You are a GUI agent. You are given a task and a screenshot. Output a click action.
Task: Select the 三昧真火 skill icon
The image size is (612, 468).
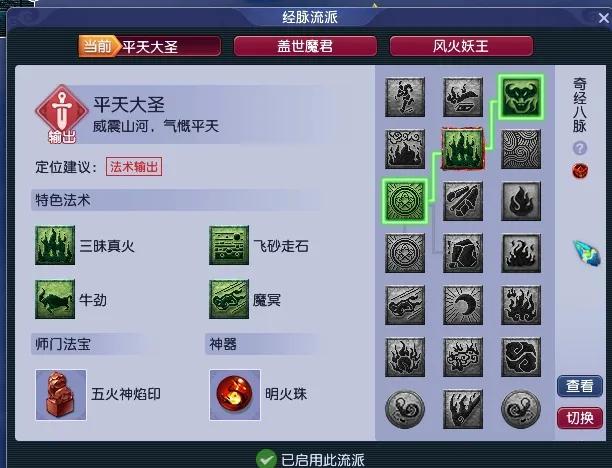click(x=55, y=245)
